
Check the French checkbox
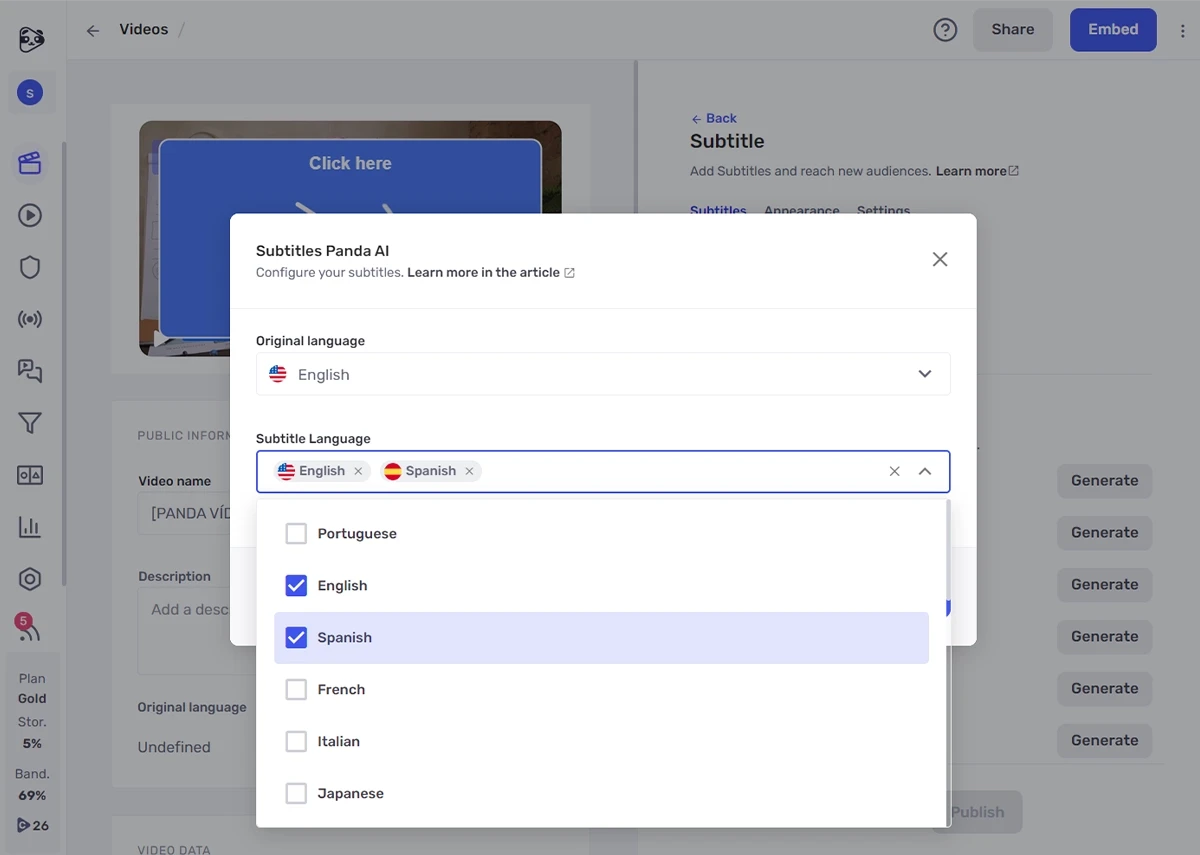pos(296,690)
